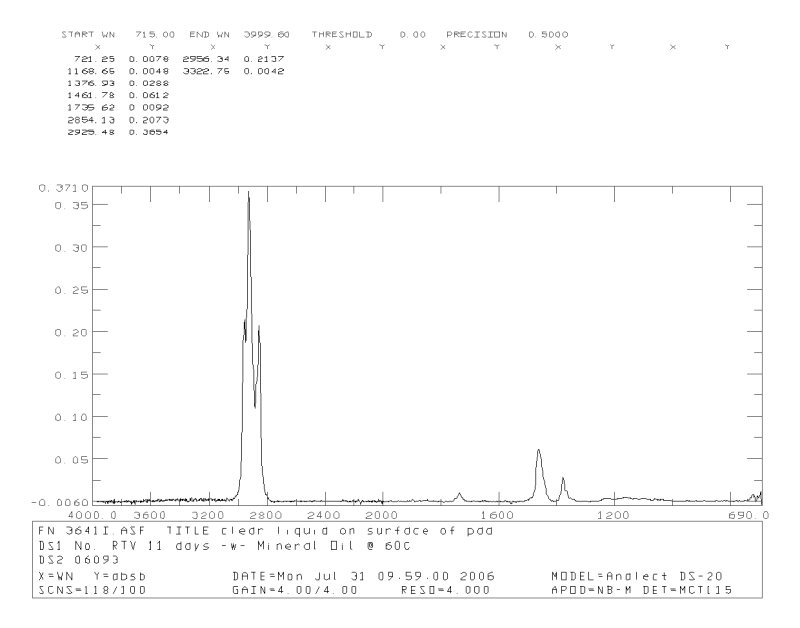Click the x-axis tick label 3200
The image size is (800, 628).
tap(208, 515)
